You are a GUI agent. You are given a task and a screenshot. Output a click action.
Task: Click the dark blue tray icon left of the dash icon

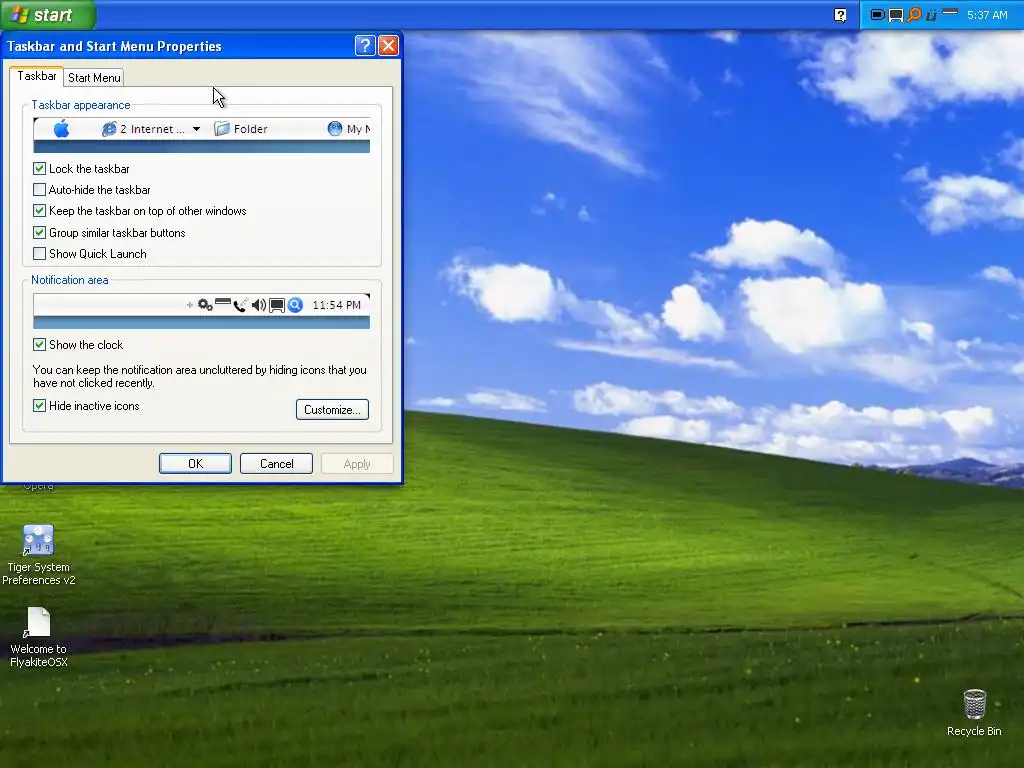click(x=931, y=15)
